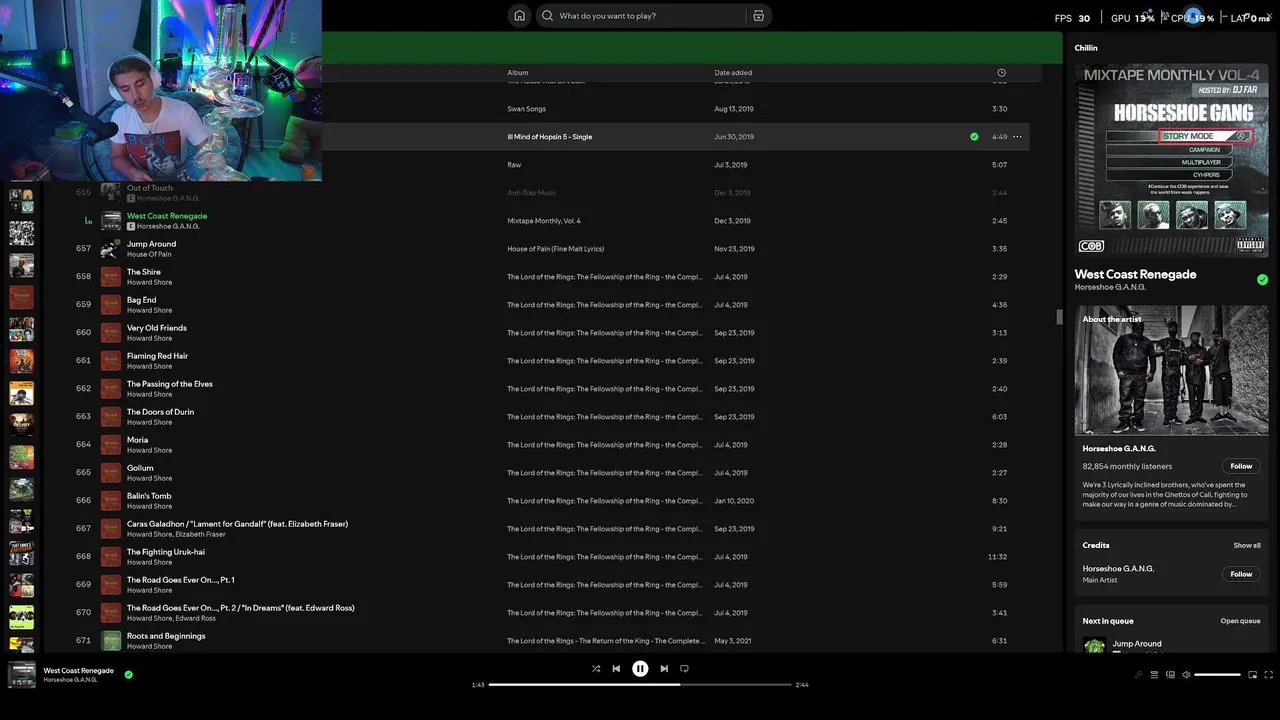Open more options on Ill Mind of Hopsin row

(1017, 137)
